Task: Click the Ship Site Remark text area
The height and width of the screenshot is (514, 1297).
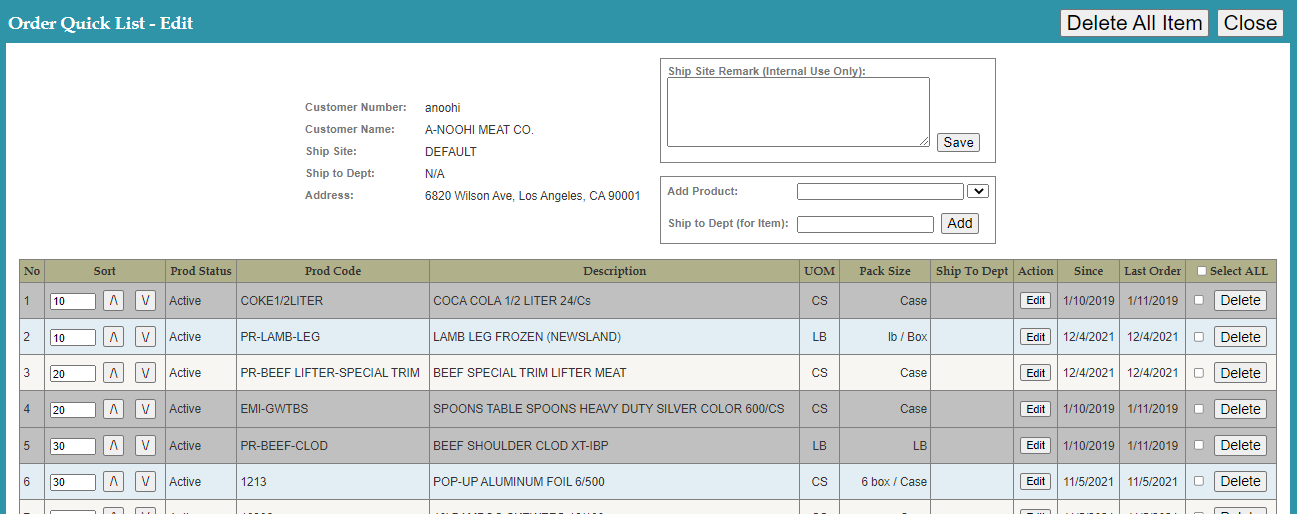Action: 798,112
